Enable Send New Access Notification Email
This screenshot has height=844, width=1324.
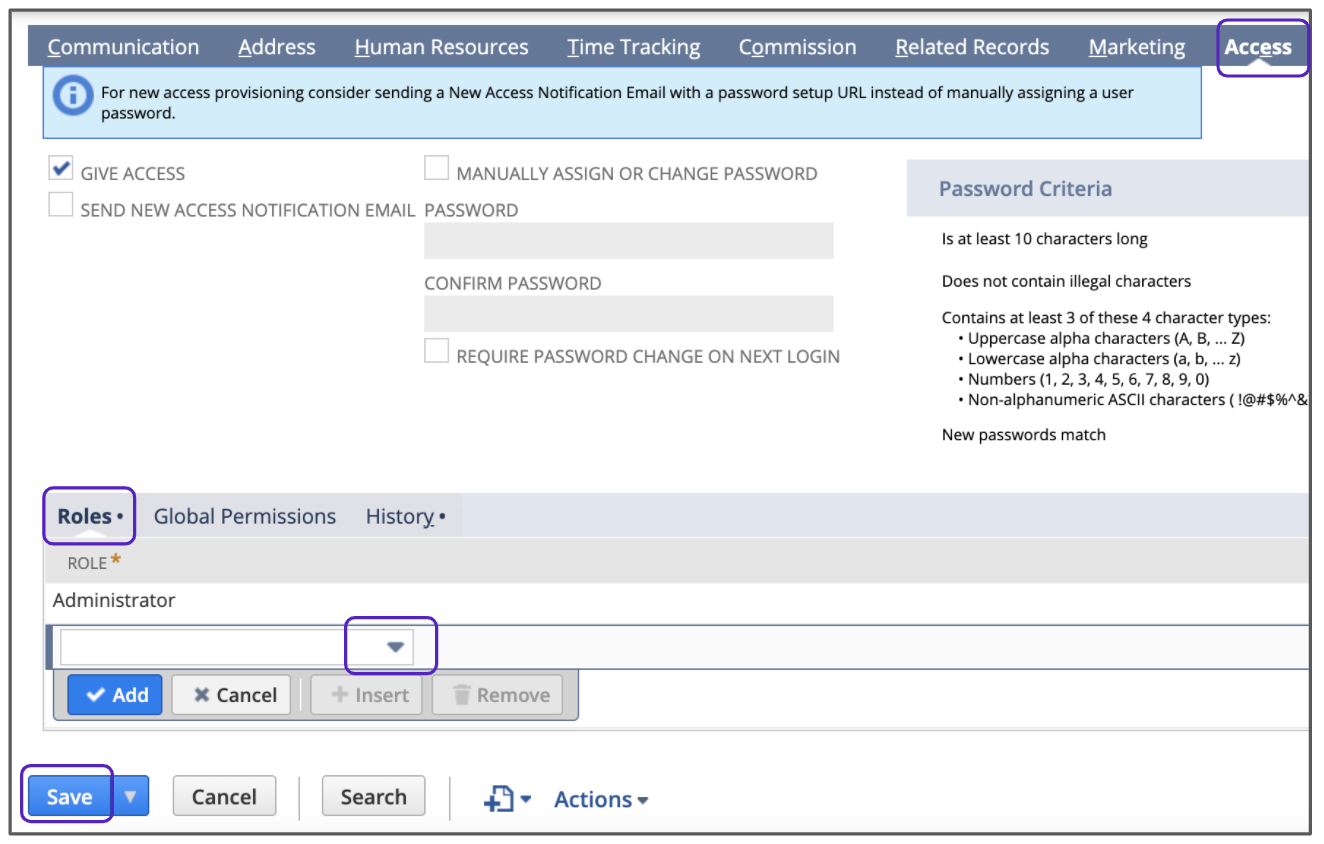point(62,206)
